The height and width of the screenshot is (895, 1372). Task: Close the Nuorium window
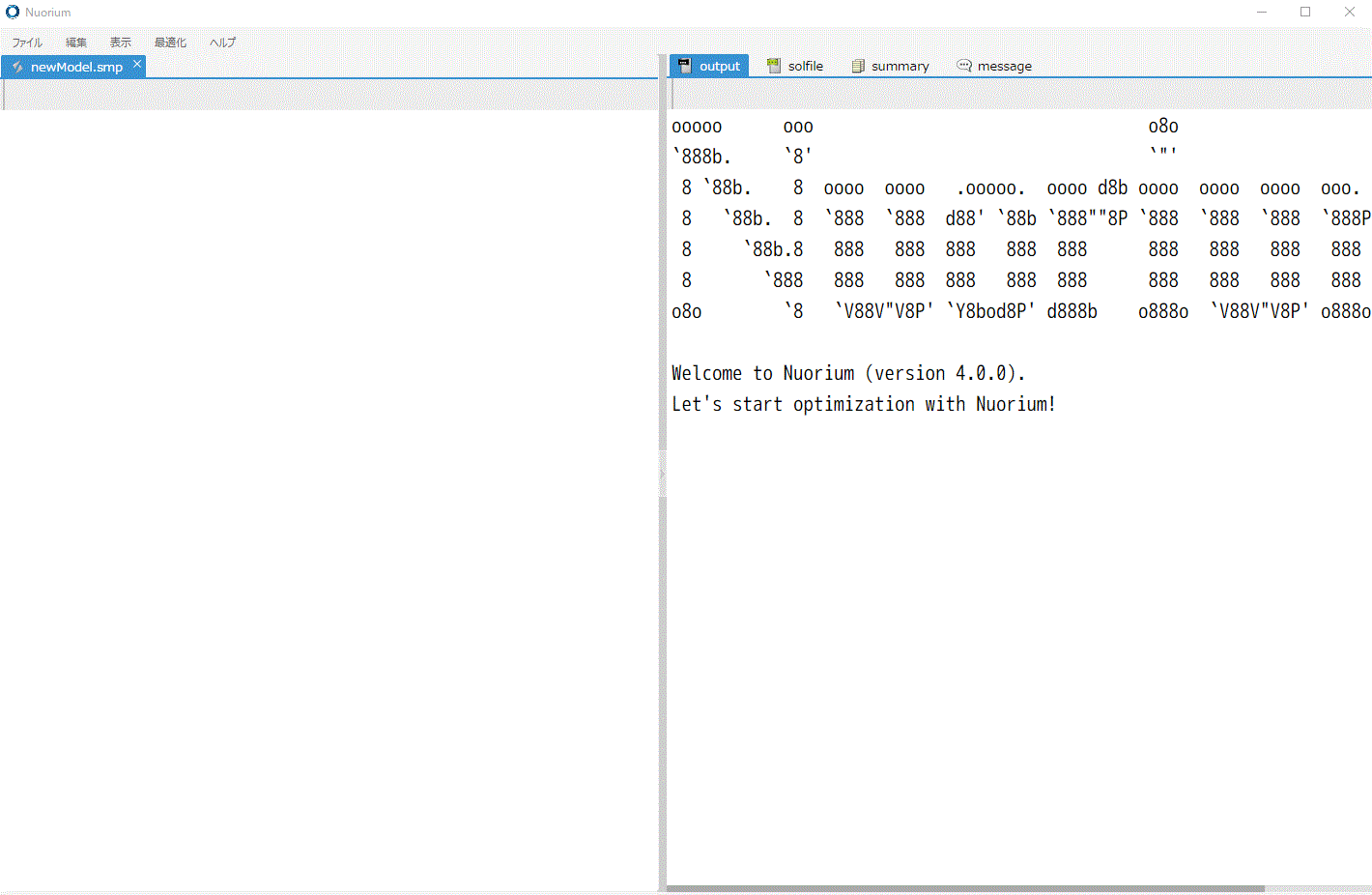pyautogui.click(x=1350, y=12)
